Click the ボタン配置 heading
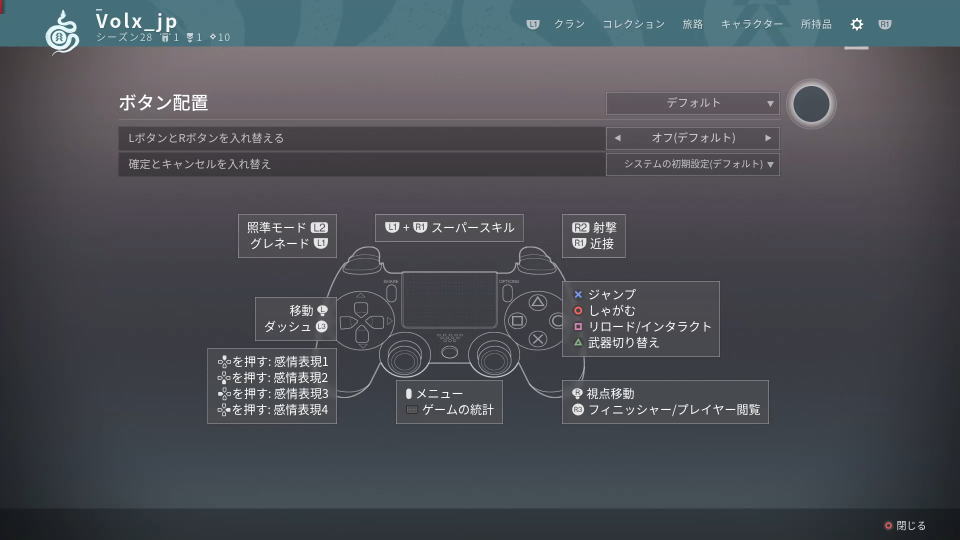Screen dimensions: 960x540 163,102
